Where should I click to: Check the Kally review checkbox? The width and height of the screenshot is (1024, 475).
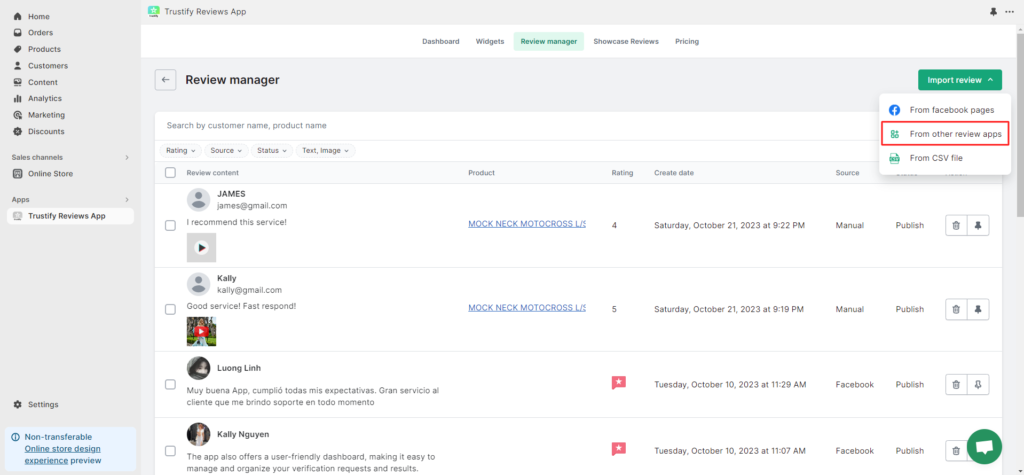tap(170, 309)
